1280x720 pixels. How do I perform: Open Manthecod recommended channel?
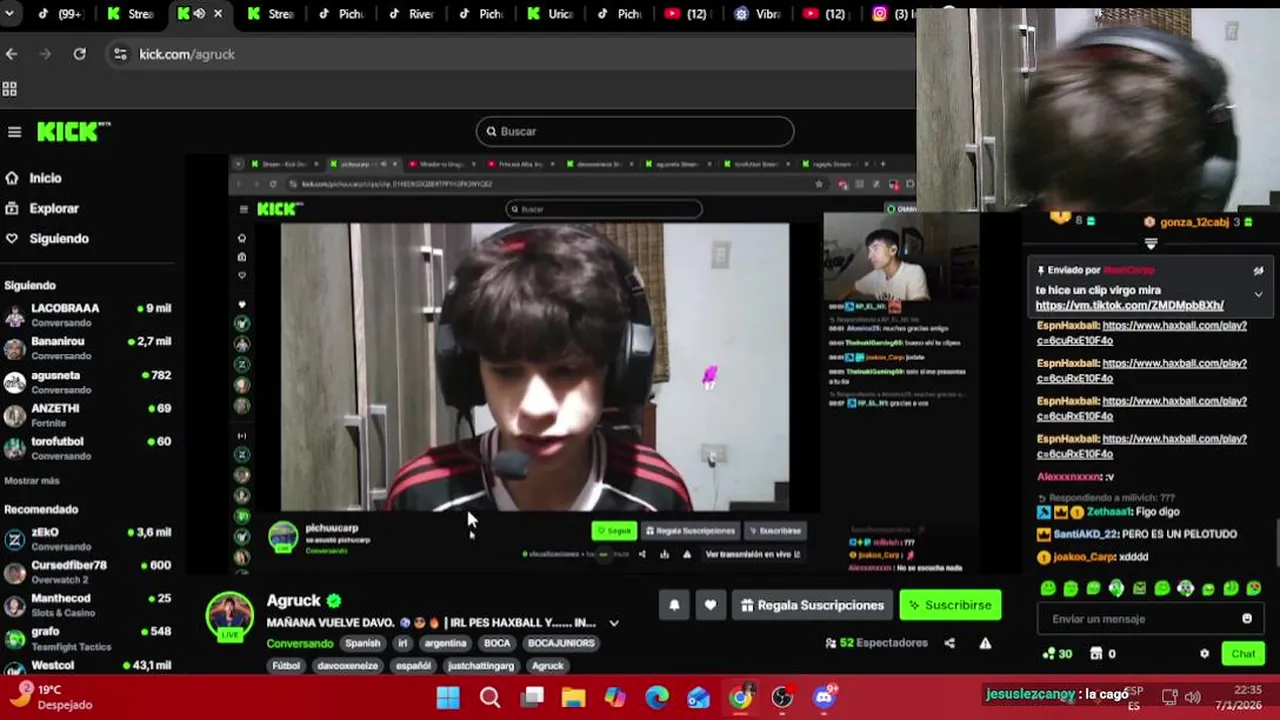pyautogui.click(x=90, y=605)
